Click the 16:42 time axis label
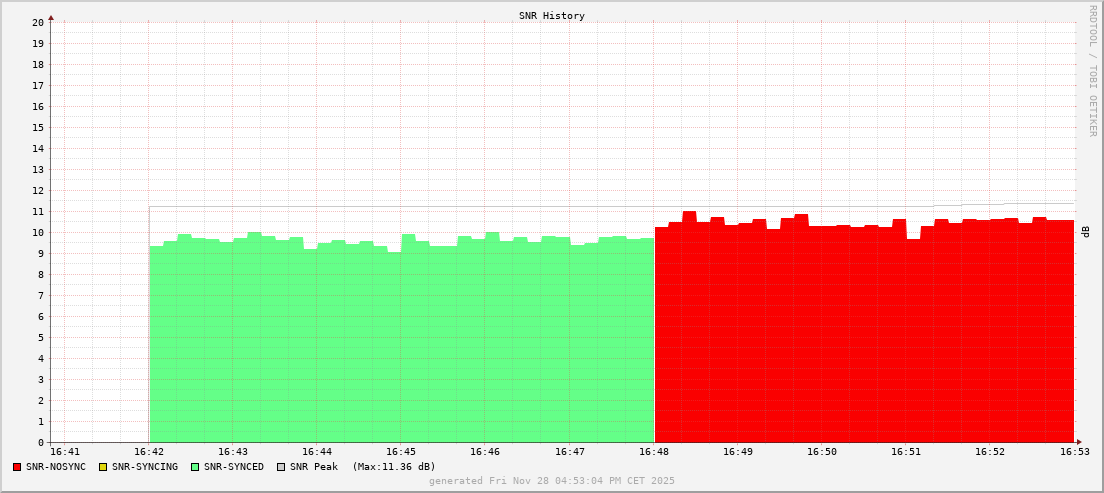1104x493 pixels. pyautogui.click(x=149, y=452)
